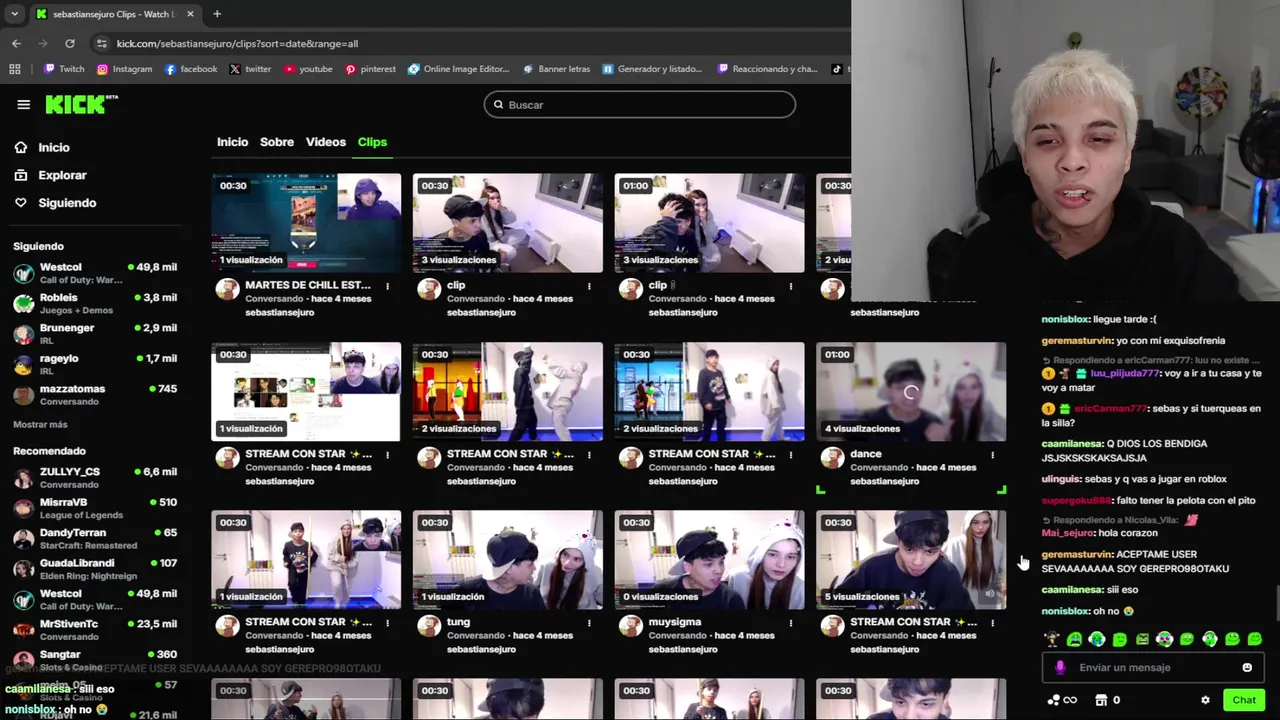Switch to the Videos tab
1280x720 pixels.
(326, 142)
